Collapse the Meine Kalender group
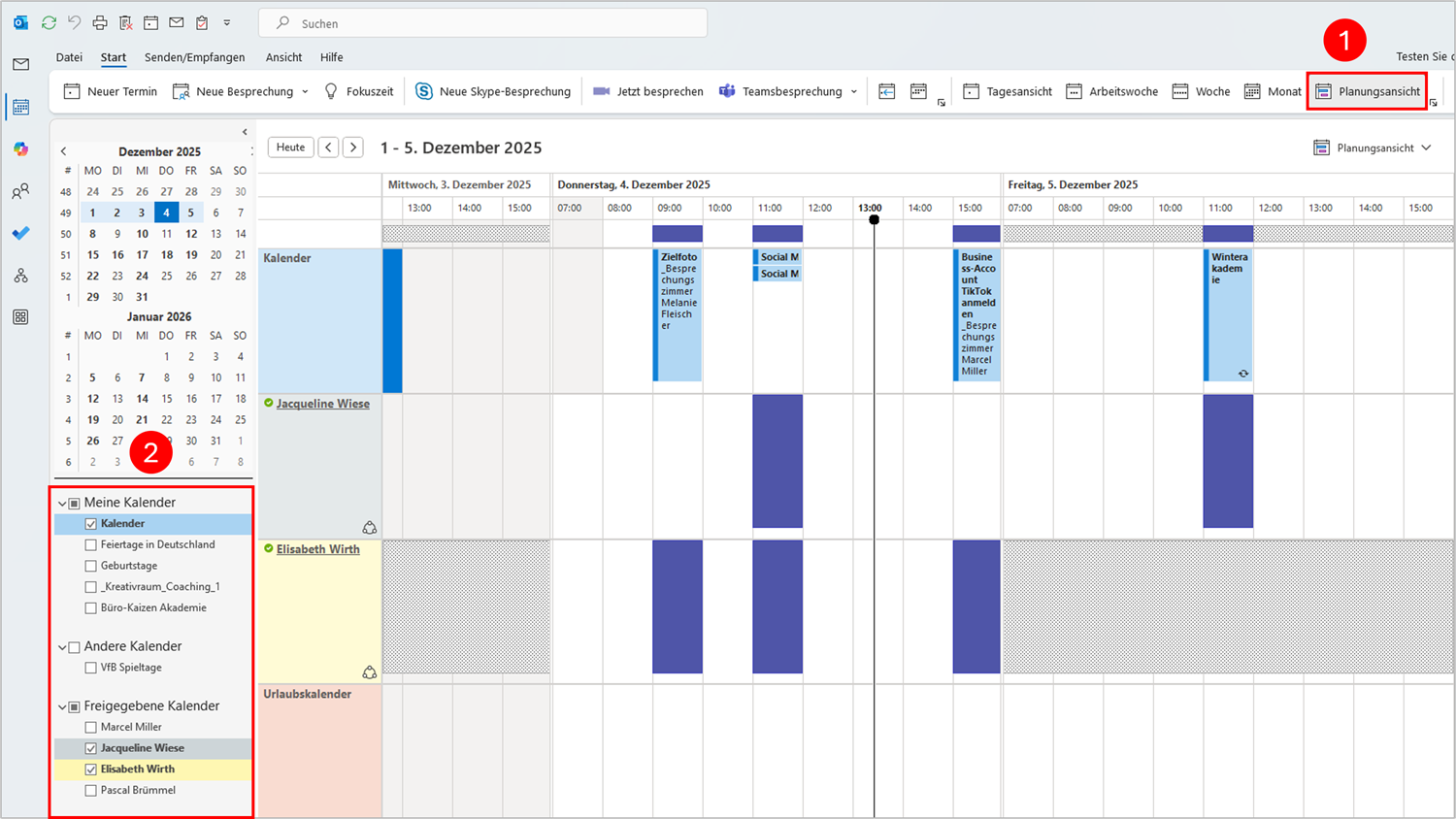Viewport: 1456px width, 819px height. (x=62, y=504)
